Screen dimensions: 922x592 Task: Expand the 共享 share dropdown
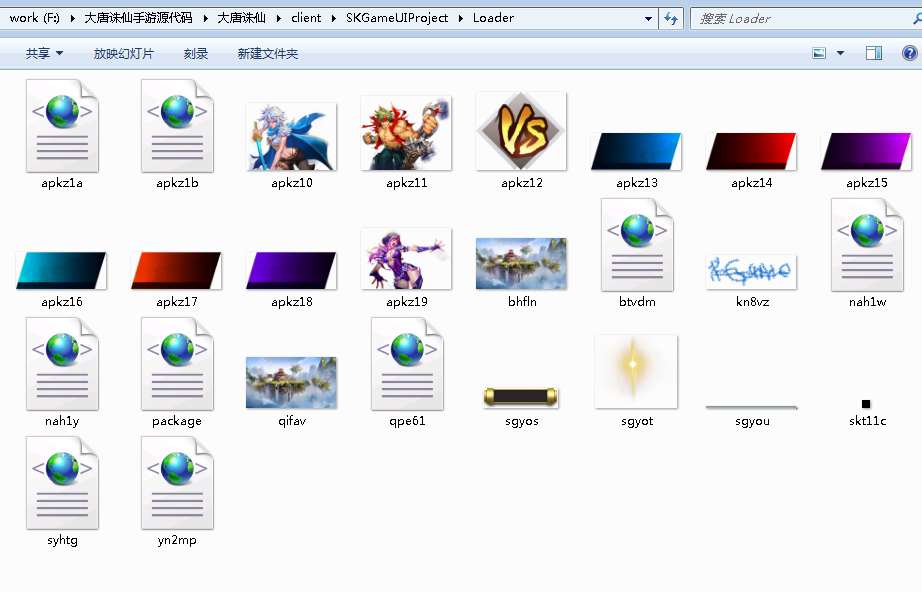(x=44, y=53)
